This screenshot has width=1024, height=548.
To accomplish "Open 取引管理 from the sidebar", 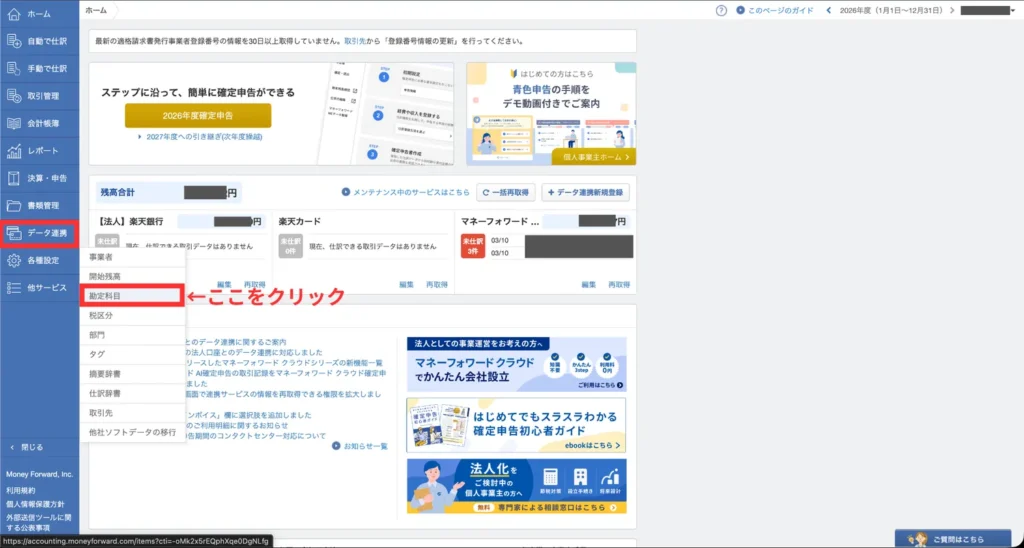I will click(x=39, y=96).
